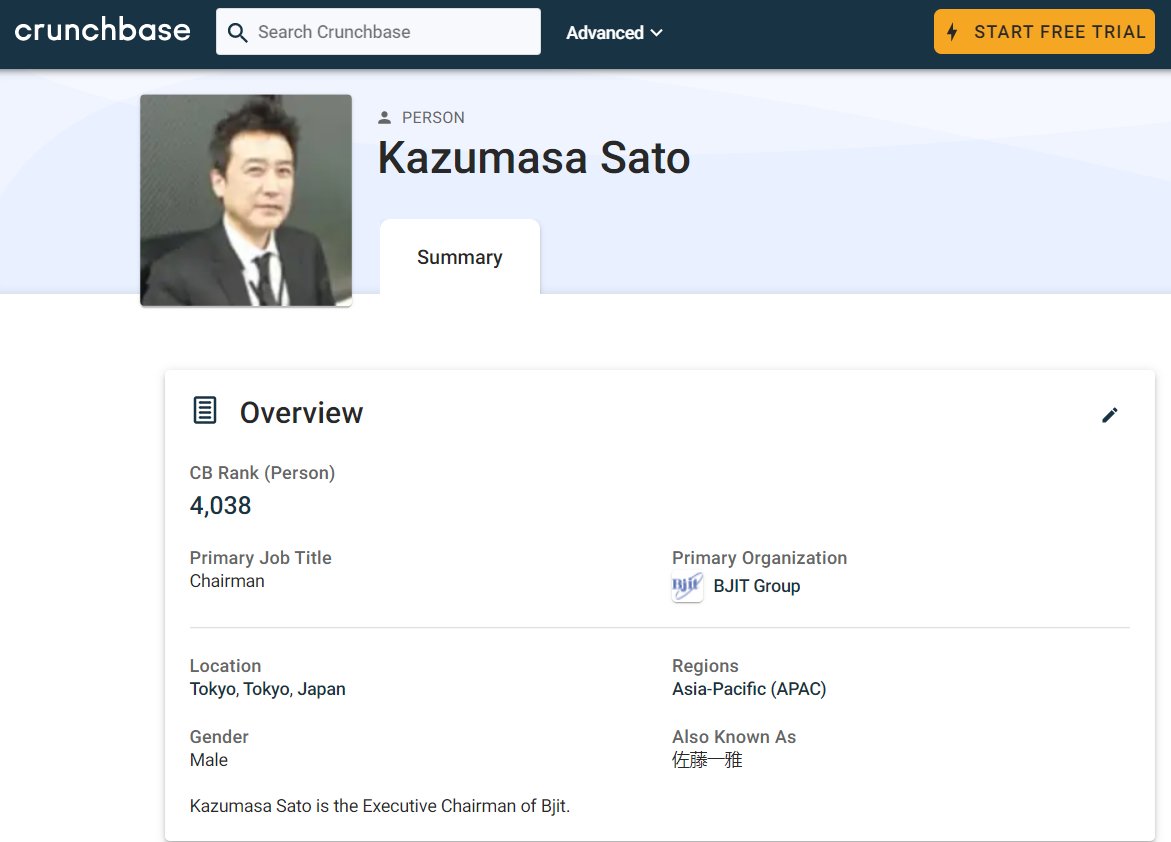
Task: Open the BJIT Group organization link
Action: tap(757, 586)
